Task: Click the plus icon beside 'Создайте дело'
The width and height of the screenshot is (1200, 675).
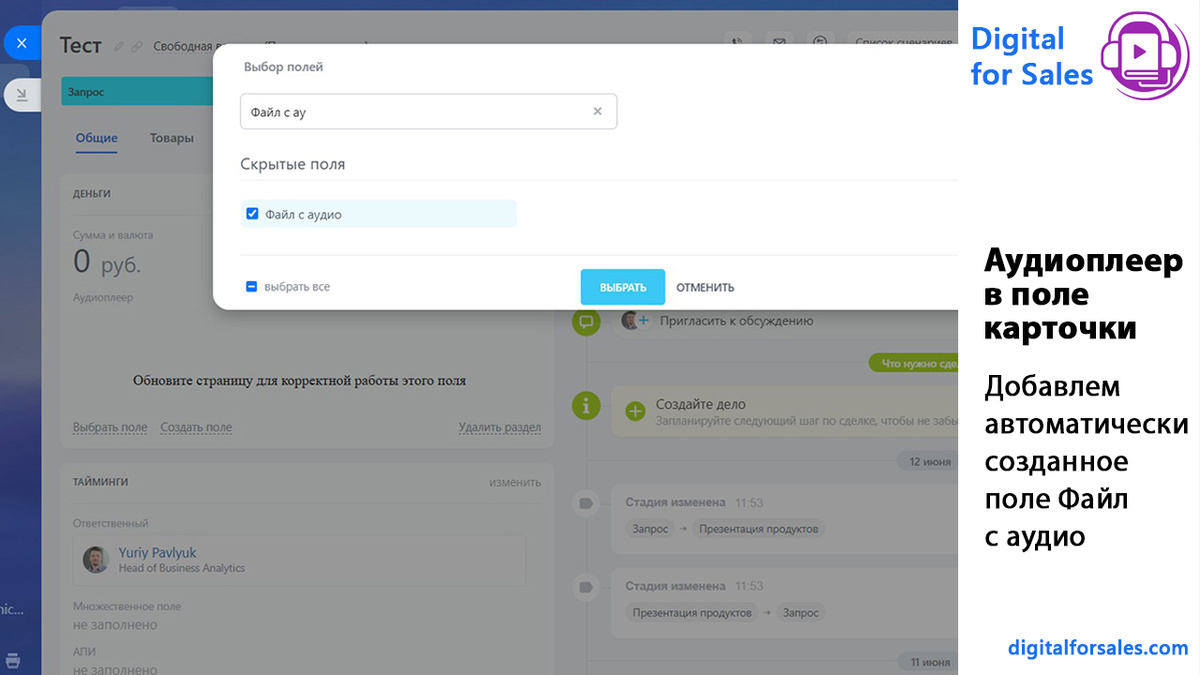Action: click(635, 410)
